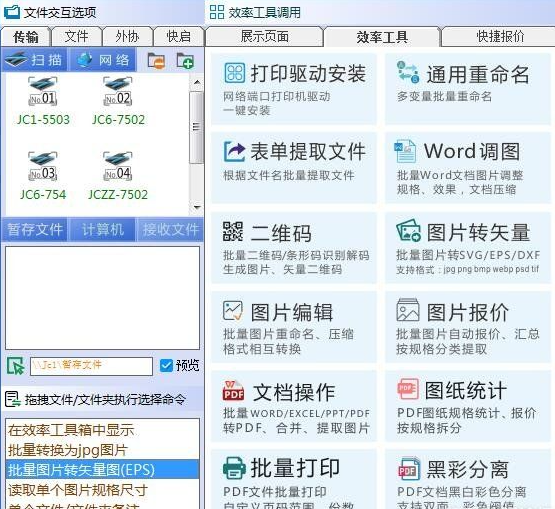
Task: Click the 扫描 button
Action: click(x=34, y=60)
